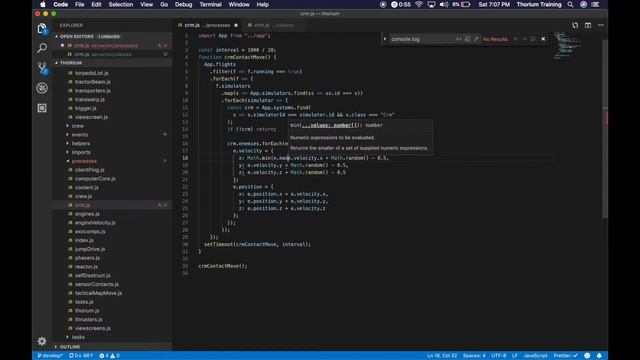Click the Wi-Fi icon in menu bar
Image resolution: width=640 pixels, height=360 pixels.
[419, 4]
